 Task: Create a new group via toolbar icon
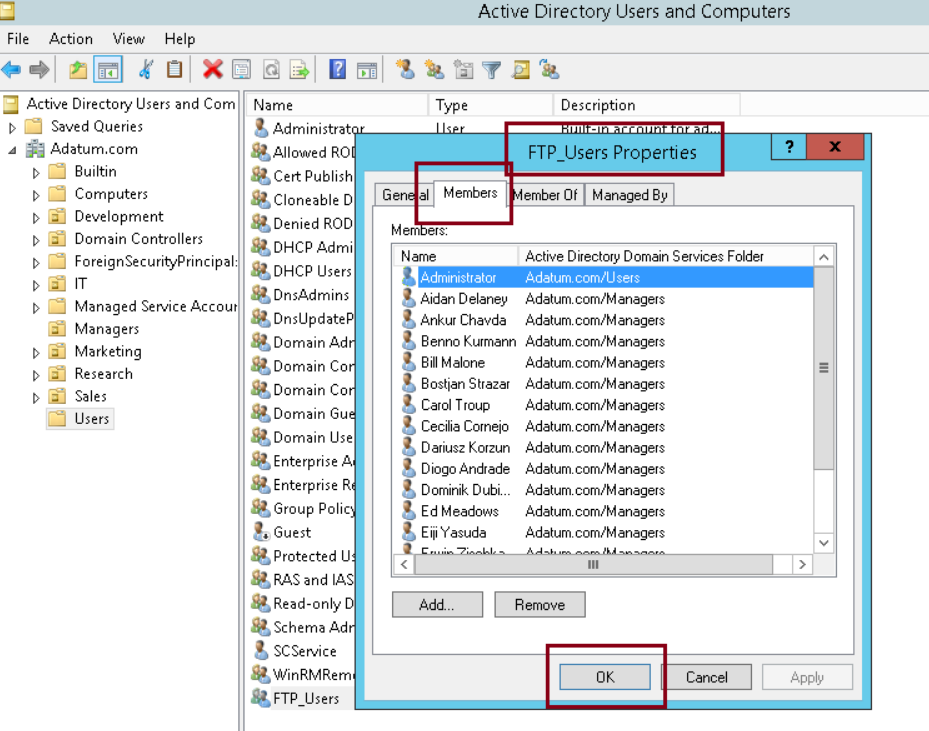(434, 70)
